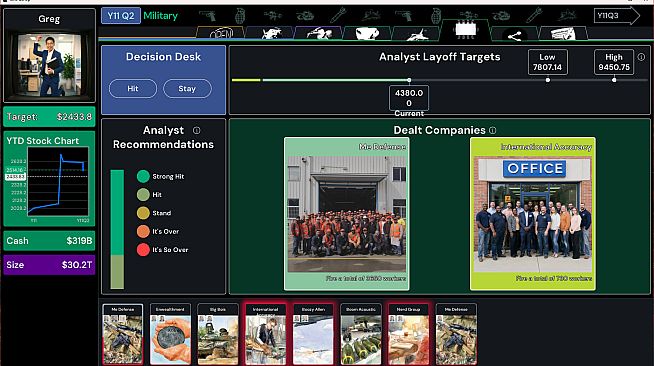Select the Big Box card in the hand

218,334
